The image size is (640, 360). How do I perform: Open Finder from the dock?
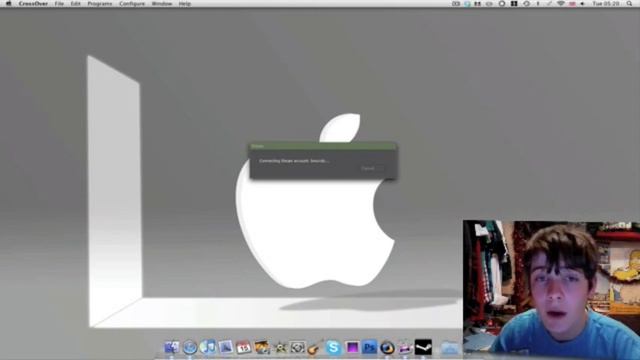point(171,347)
